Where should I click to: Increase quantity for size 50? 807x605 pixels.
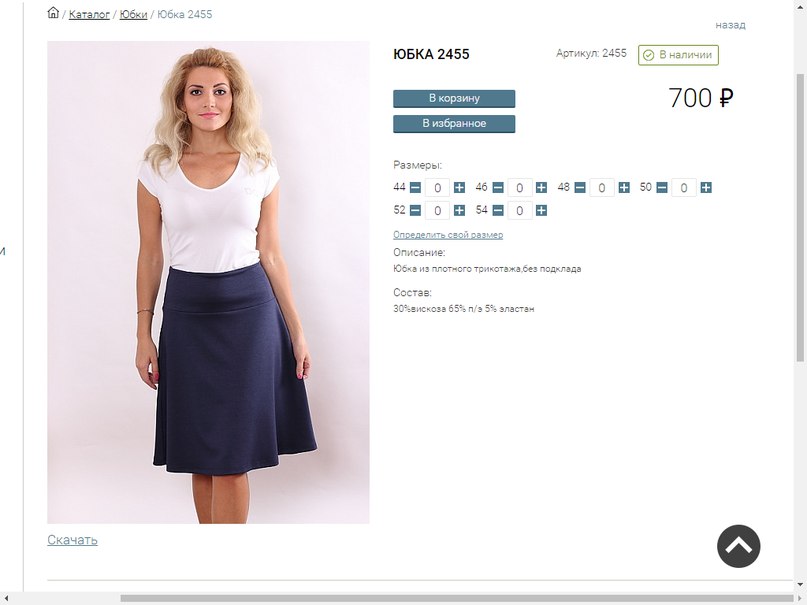point(706,188)
